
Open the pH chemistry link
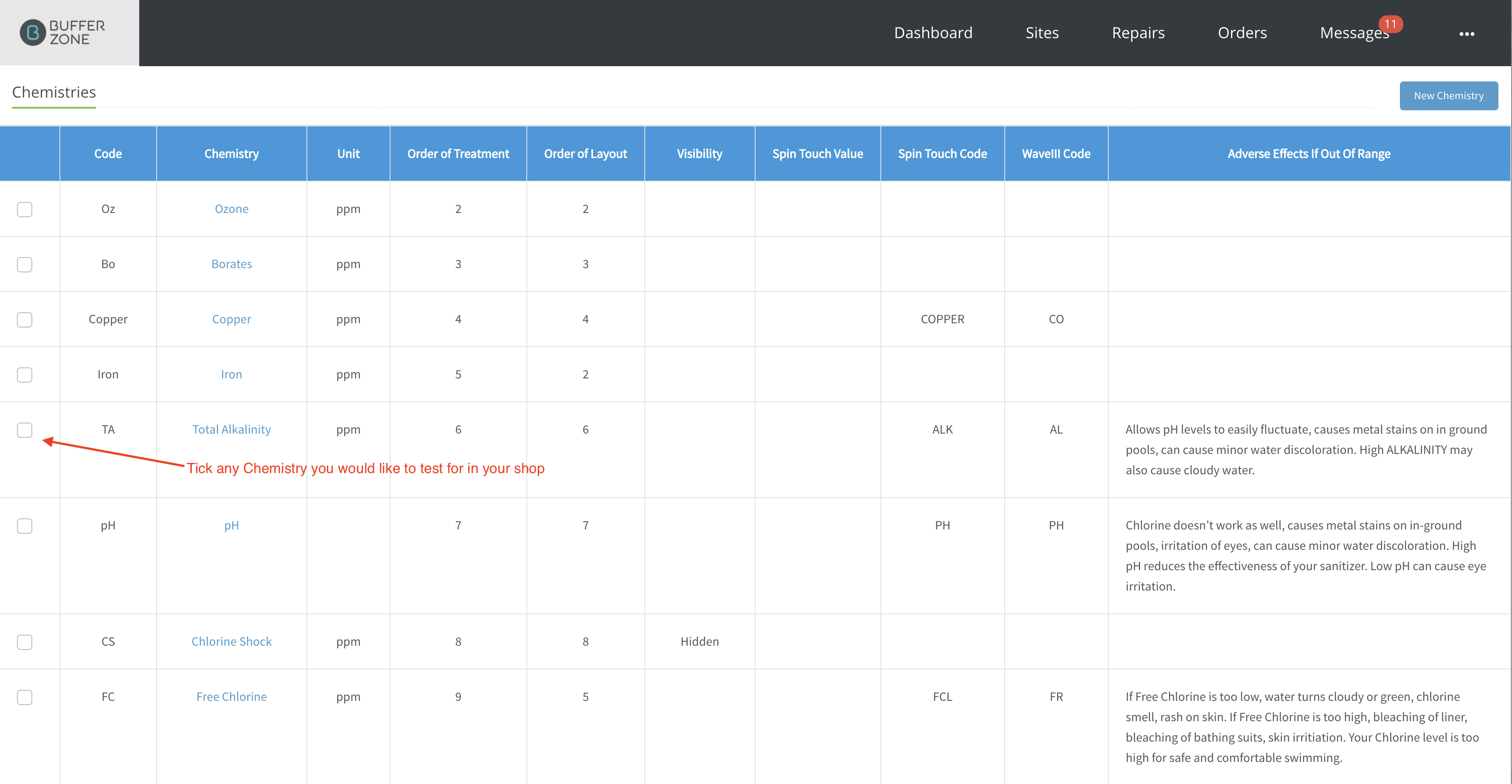(x=231, y=525)
